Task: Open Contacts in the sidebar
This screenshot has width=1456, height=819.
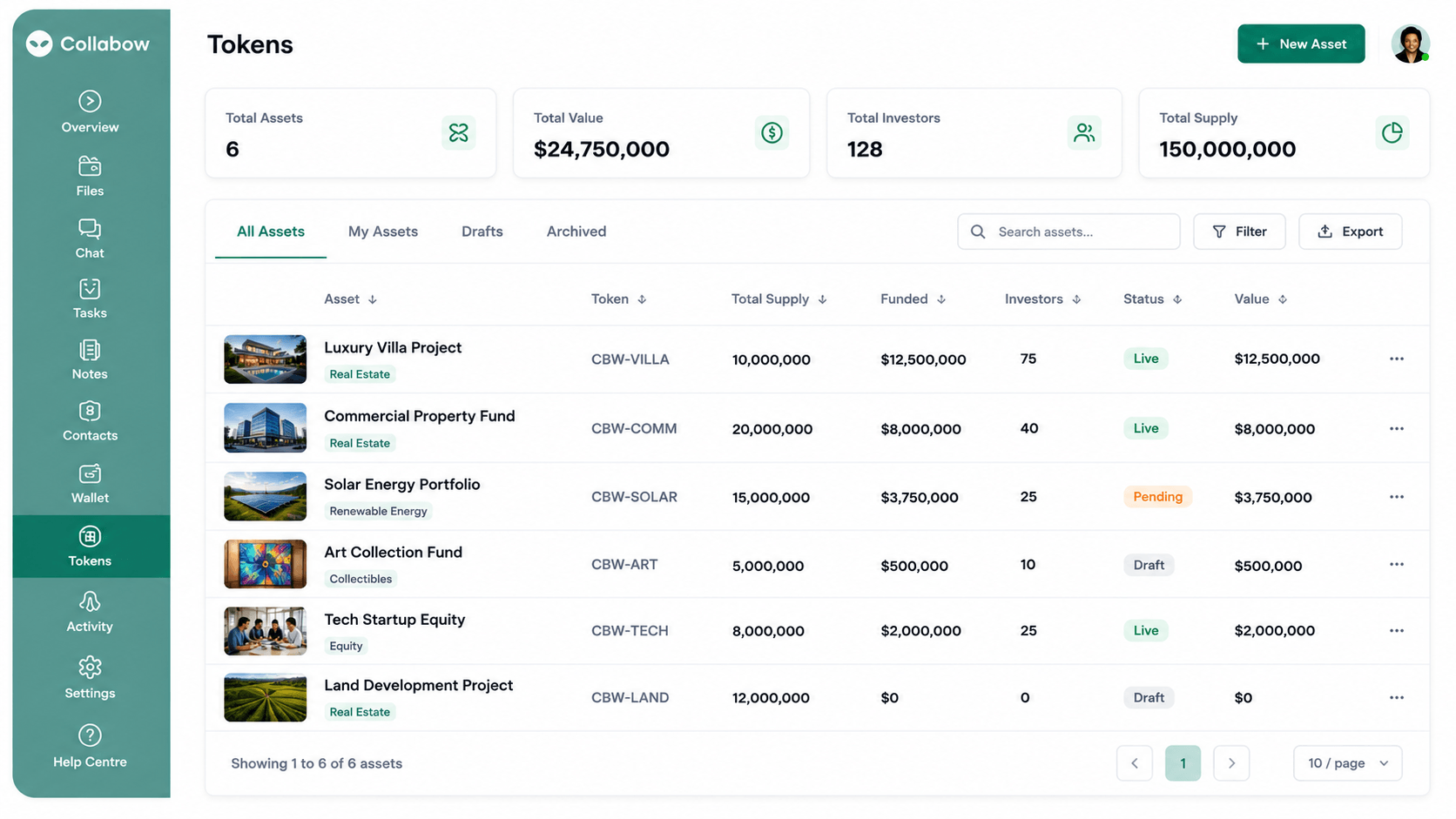Action: click(x=90, y=422)
